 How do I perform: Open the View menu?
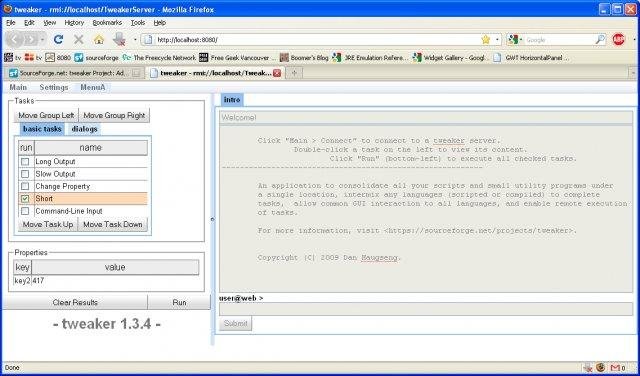tap(49, 23)
